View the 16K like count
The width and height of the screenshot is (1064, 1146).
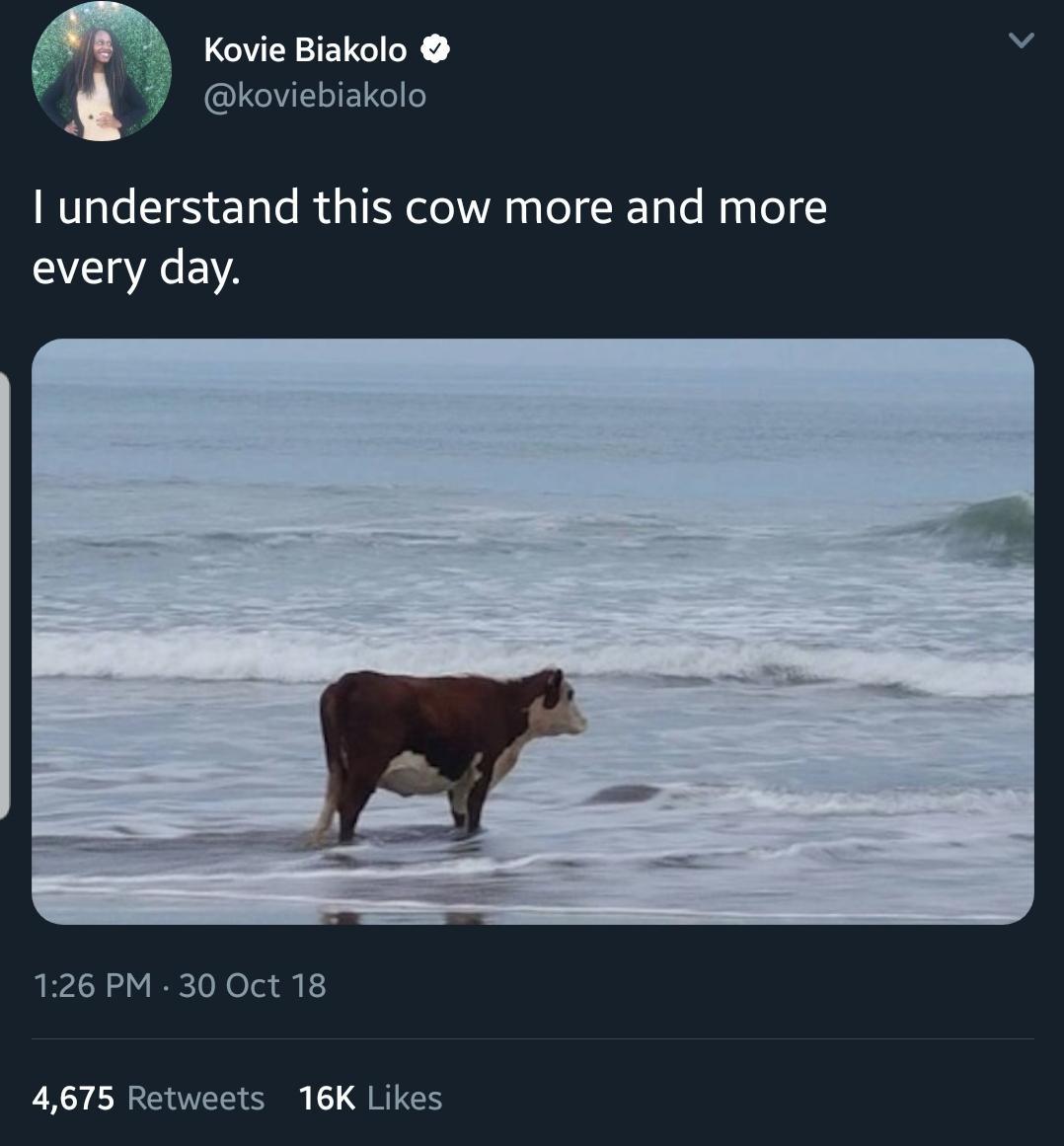[x=326, y=1098]
